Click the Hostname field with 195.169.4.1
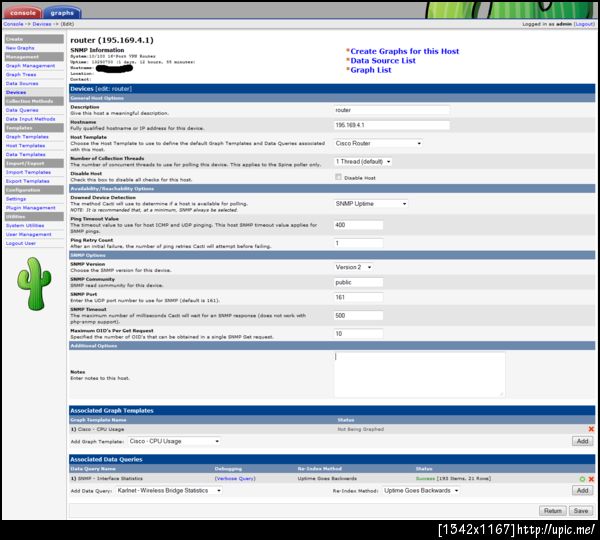Viewport: 600px width, 540px height. [391, 125]
